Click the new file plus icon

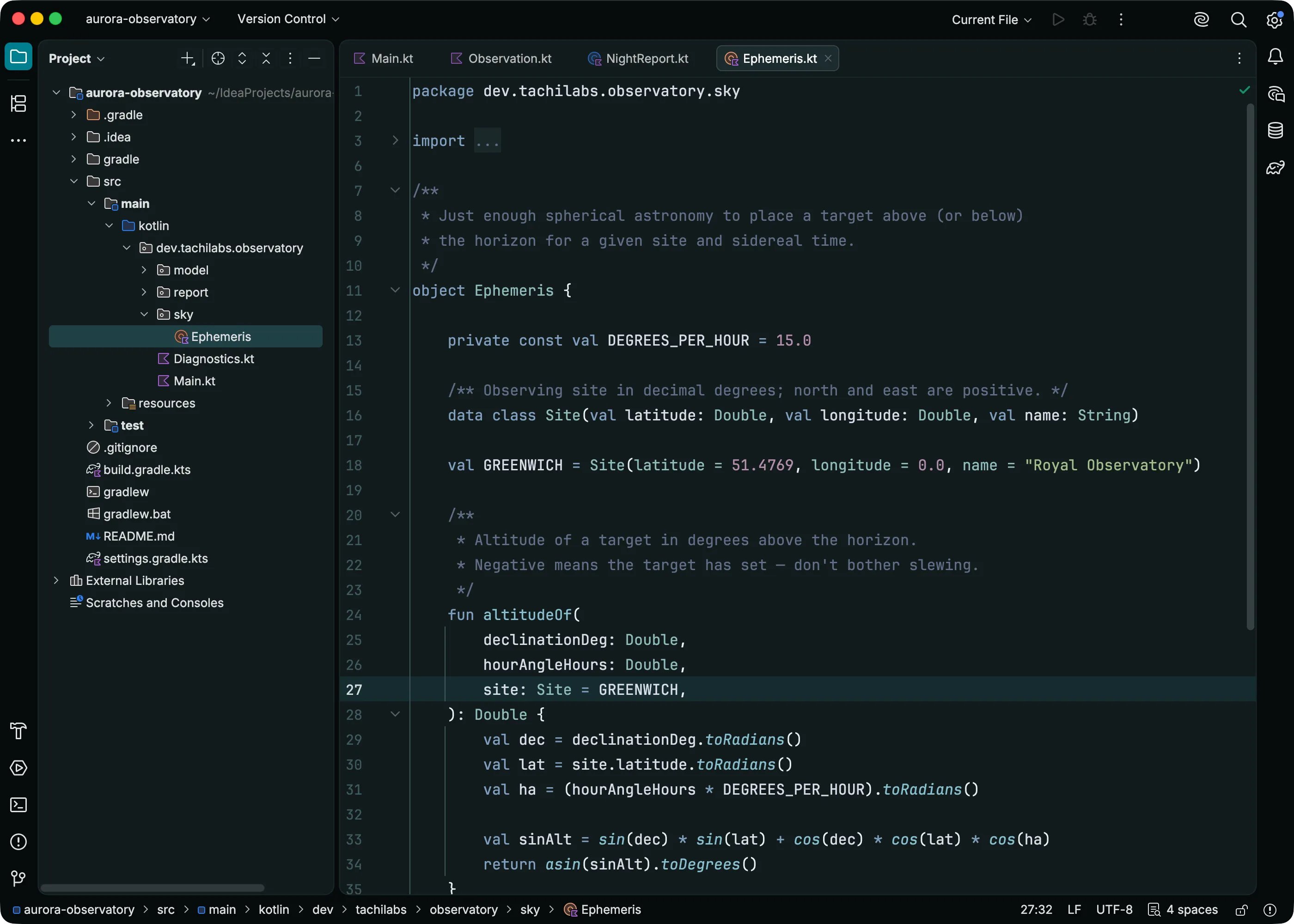click(187, 58)
